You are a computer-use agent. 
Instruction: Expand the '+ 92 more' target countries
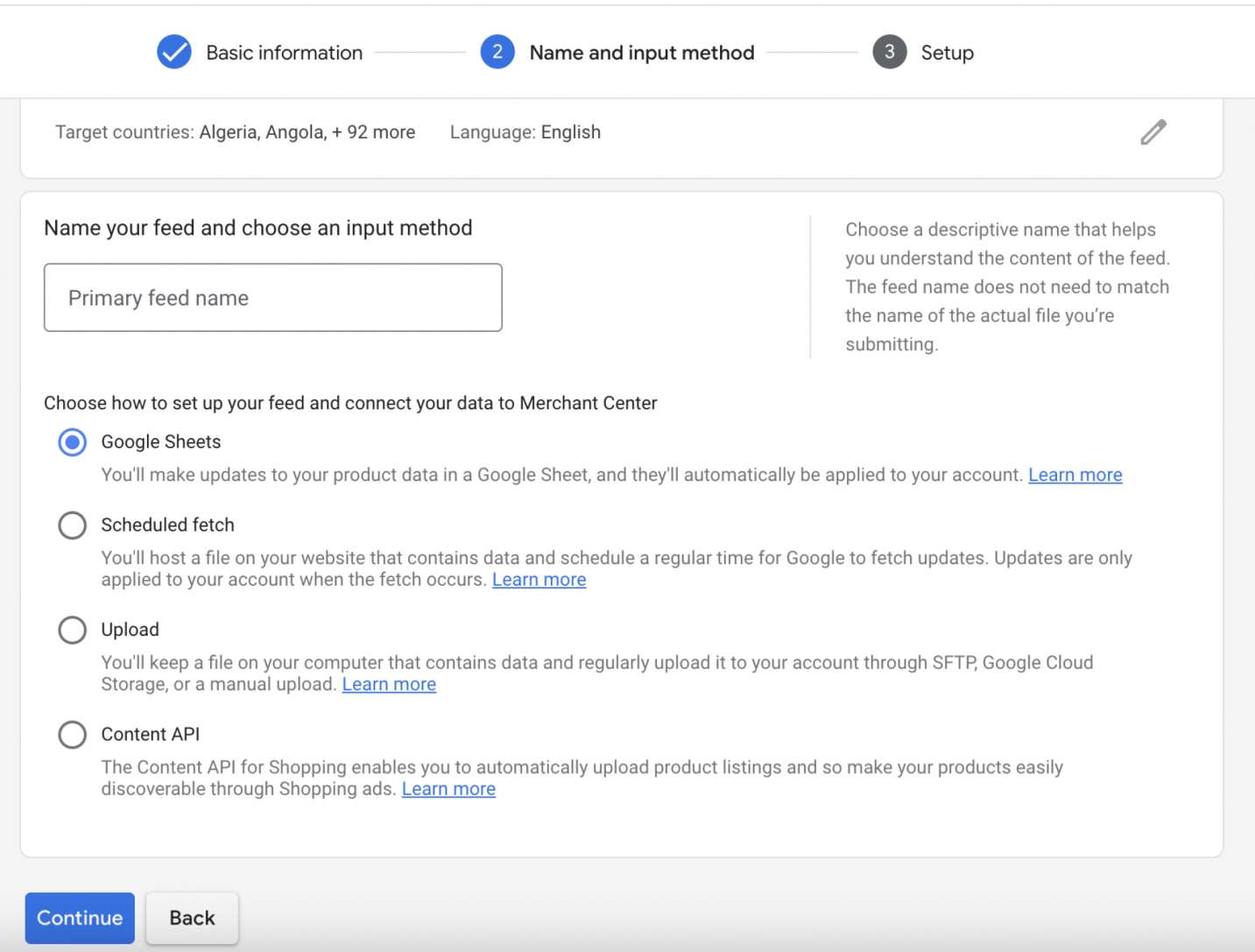[373, 132]
